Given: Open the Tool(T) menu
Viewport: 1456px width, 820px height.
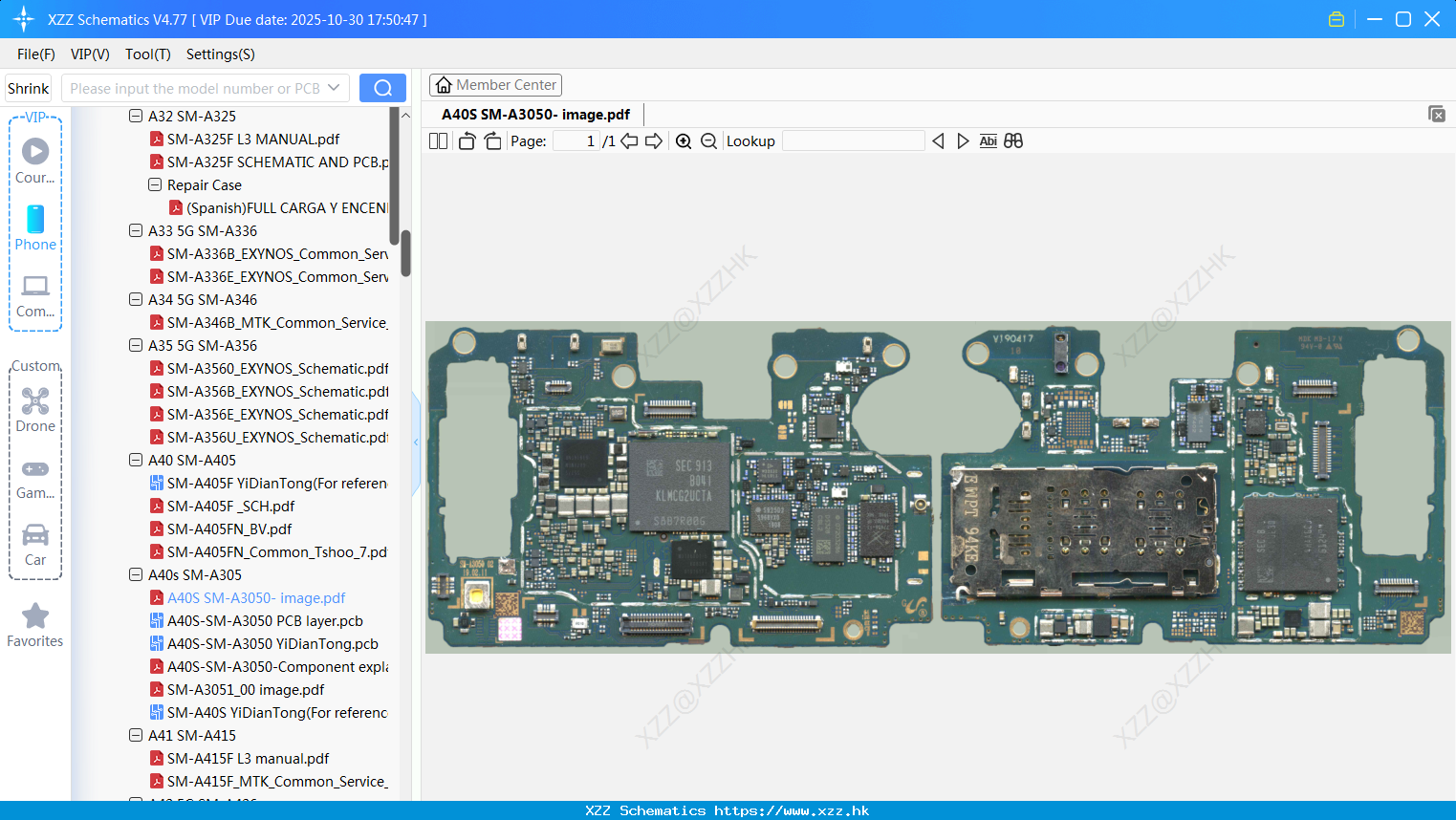Looking at the screenshot, I should click(x=148, y=54).
